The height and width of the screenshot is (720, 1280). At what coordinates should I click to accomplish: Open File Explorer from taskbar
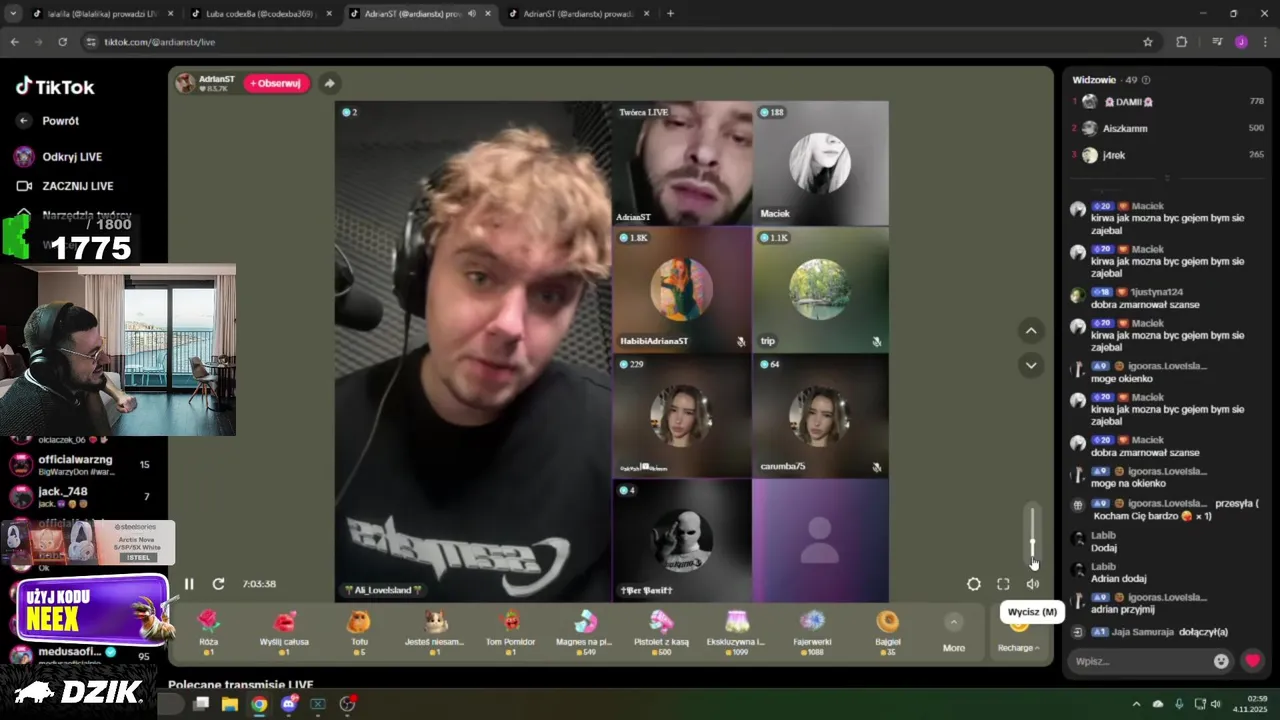pos(229,704)
